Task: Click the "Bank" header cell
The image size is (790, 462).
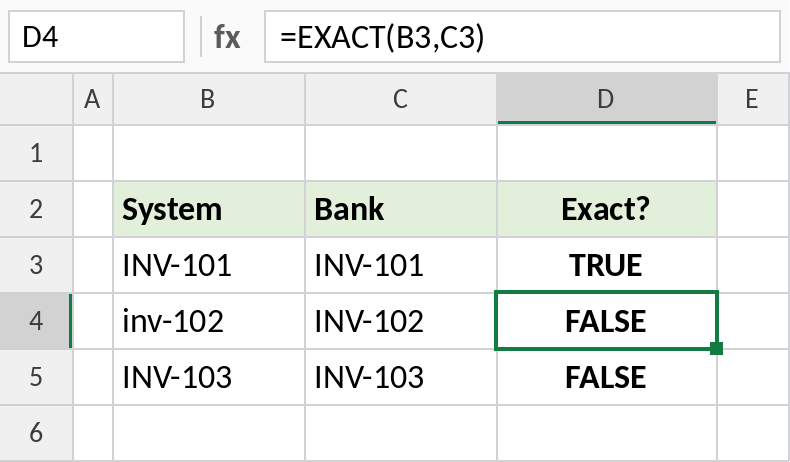Action: (x=401, y=209)
